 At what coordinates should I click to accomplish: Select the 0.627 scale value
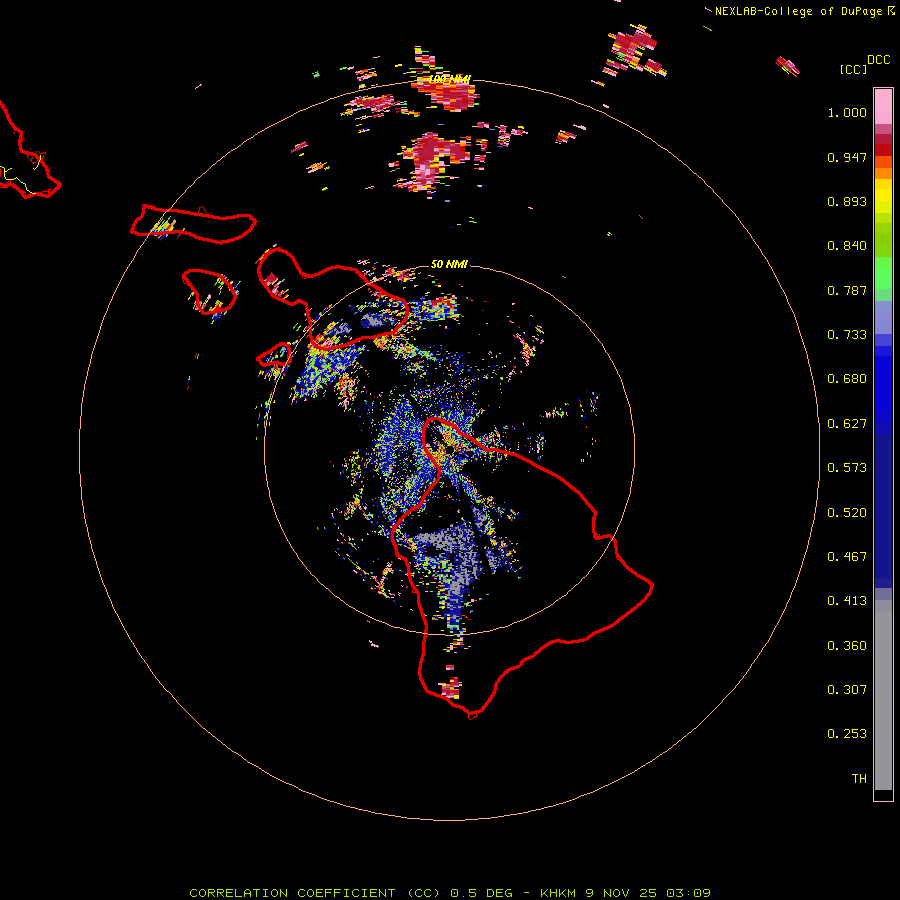(x=847, y=424)
